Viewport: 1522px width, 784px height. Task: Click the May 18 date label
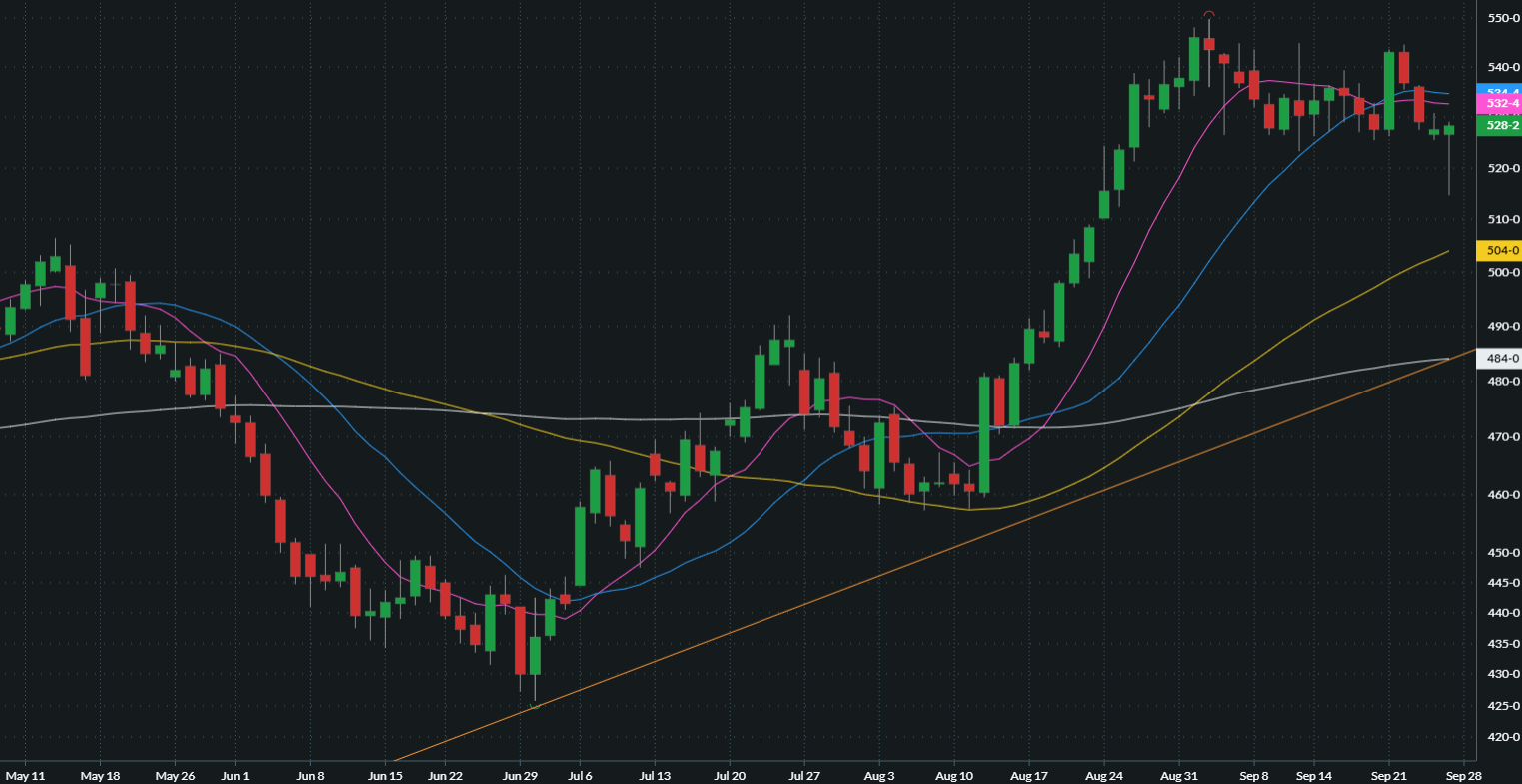tap(100, 775)
